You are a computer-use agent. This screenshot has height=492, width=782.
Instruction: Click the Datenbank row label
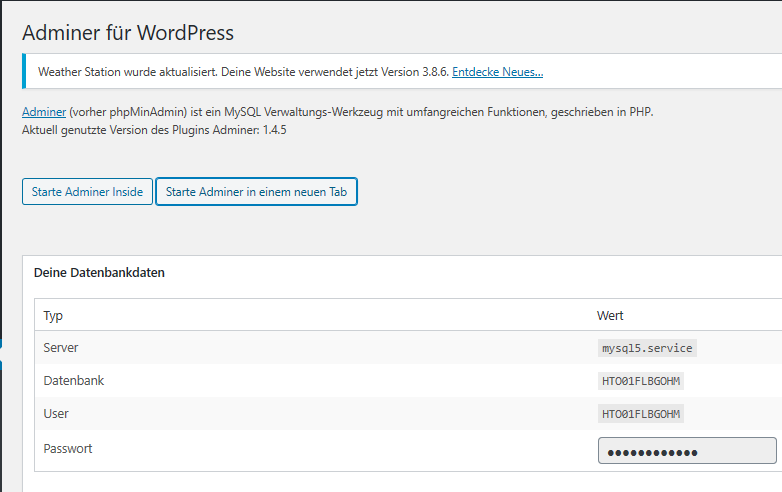(x=74, y=381)
